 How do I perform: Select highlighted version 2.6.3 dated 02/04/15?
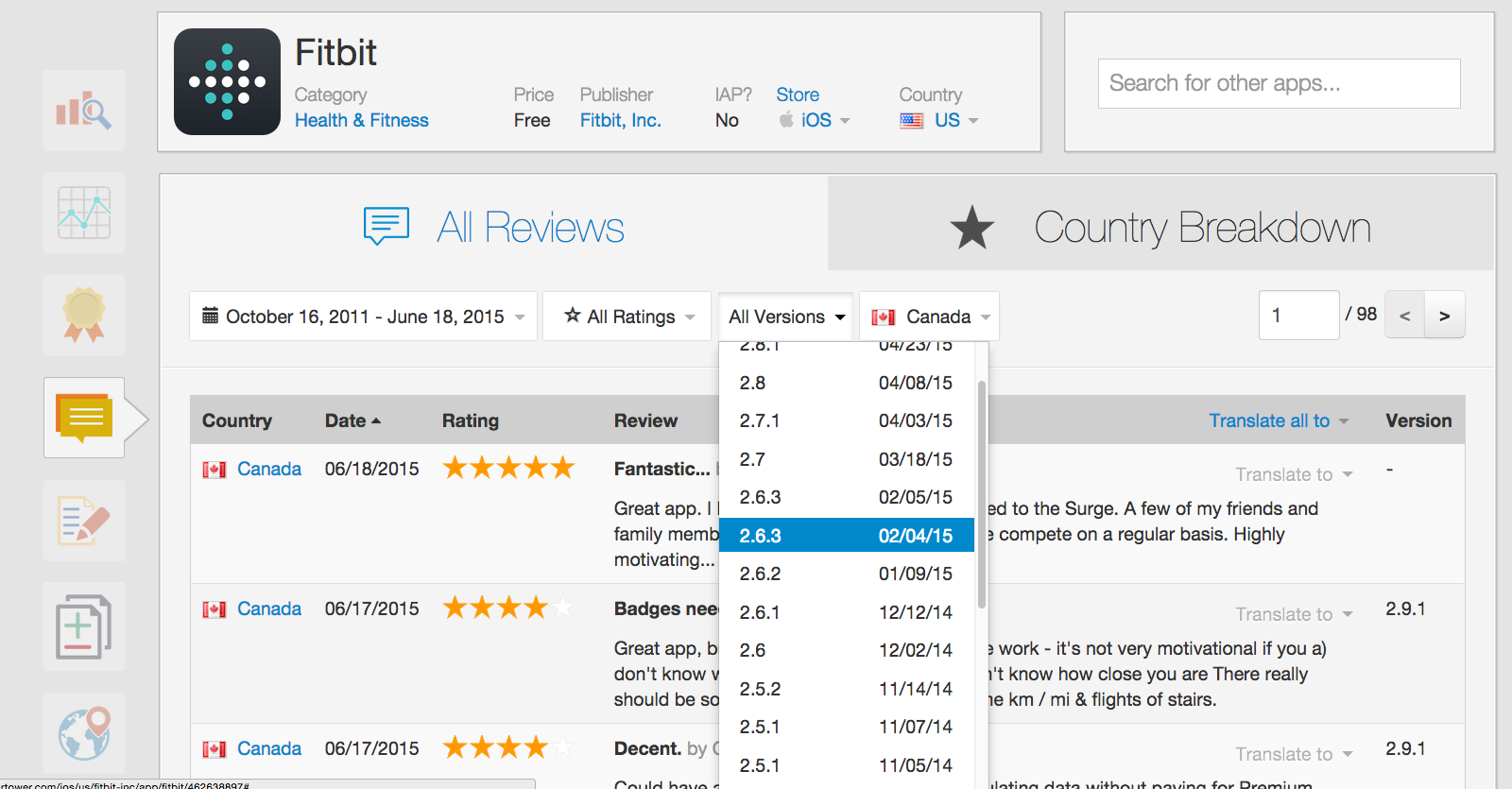pyautogui.click(x=847, y=536)
